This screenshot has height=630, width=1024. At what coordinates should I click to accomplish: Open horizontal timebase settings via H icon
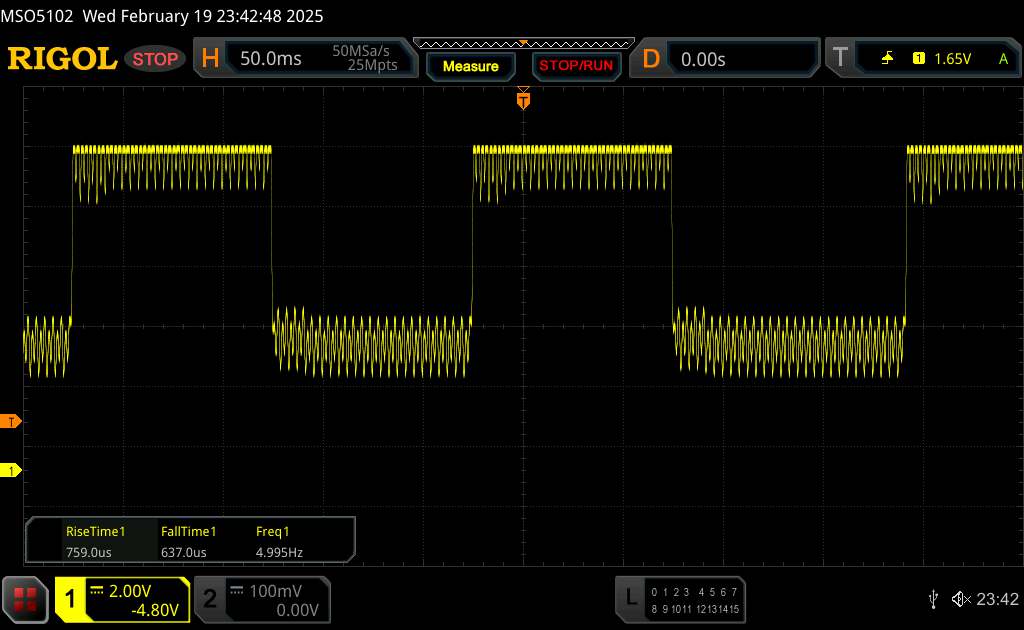(x=210, y=59)
